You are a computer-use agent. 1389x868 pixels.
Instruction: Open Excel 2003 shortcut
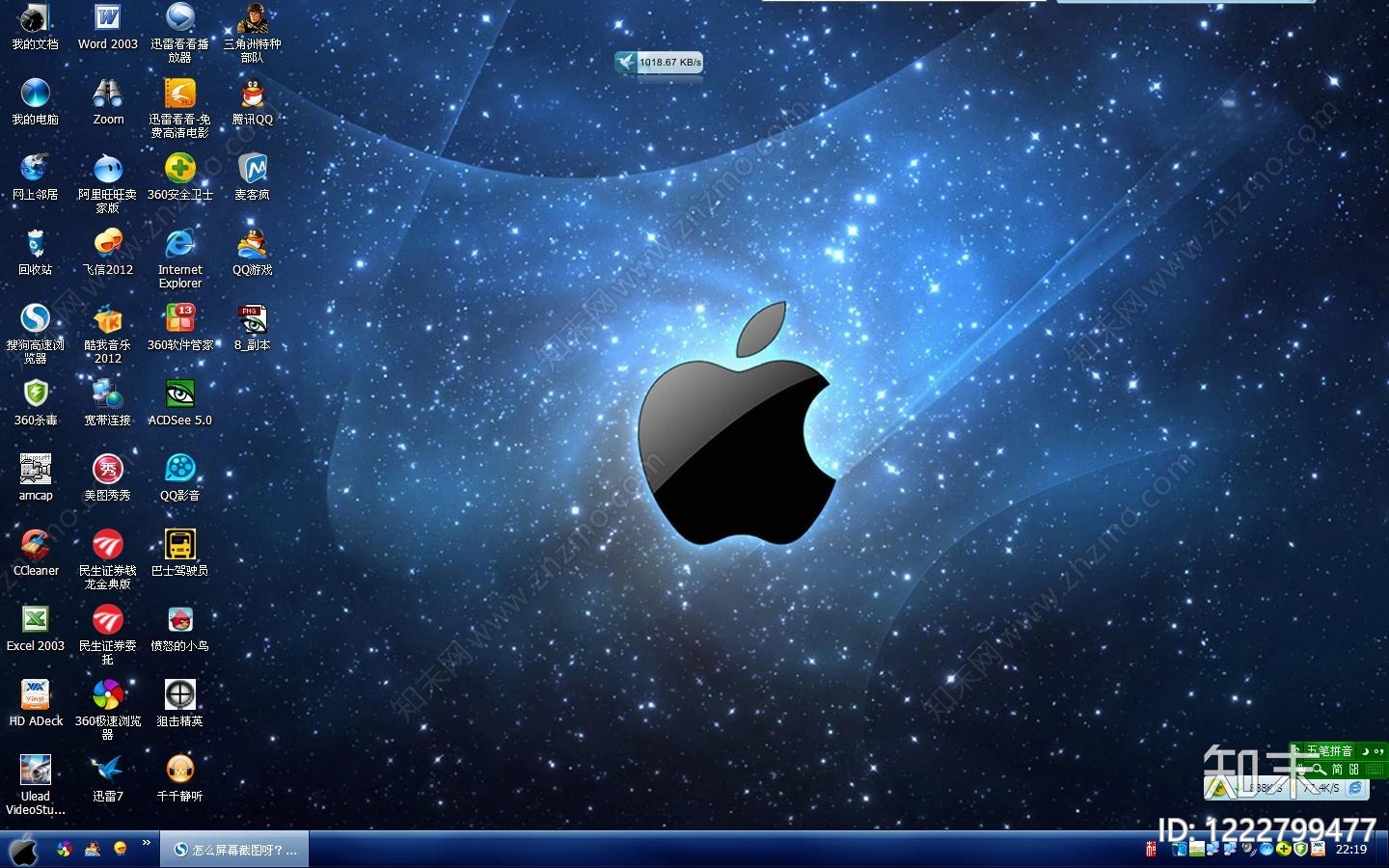click(35, 629)
